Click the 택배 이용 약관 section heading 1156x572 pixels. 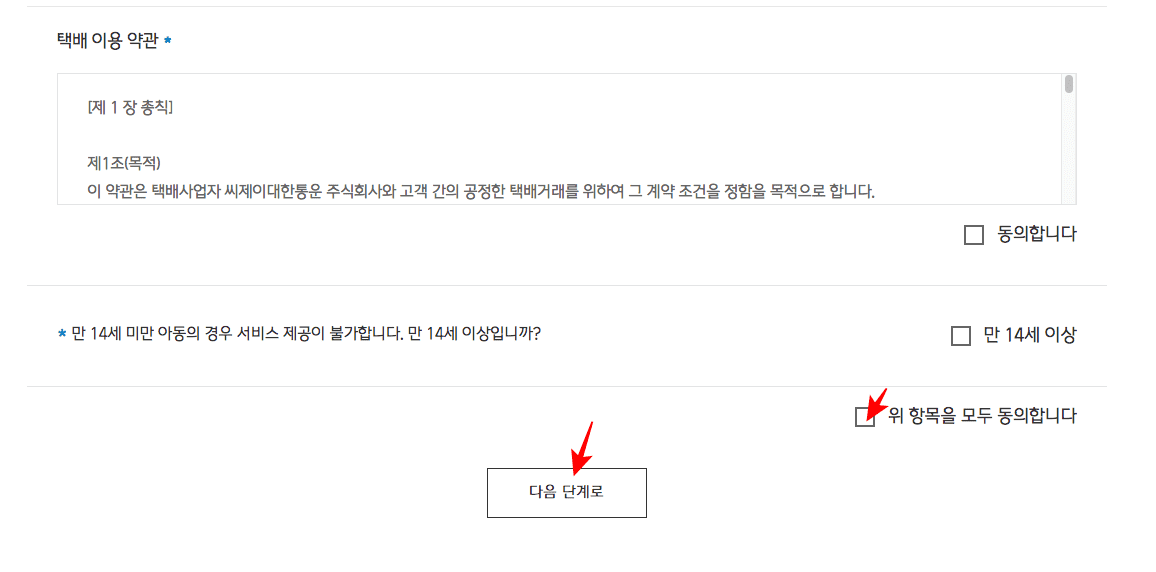[108, 41]
